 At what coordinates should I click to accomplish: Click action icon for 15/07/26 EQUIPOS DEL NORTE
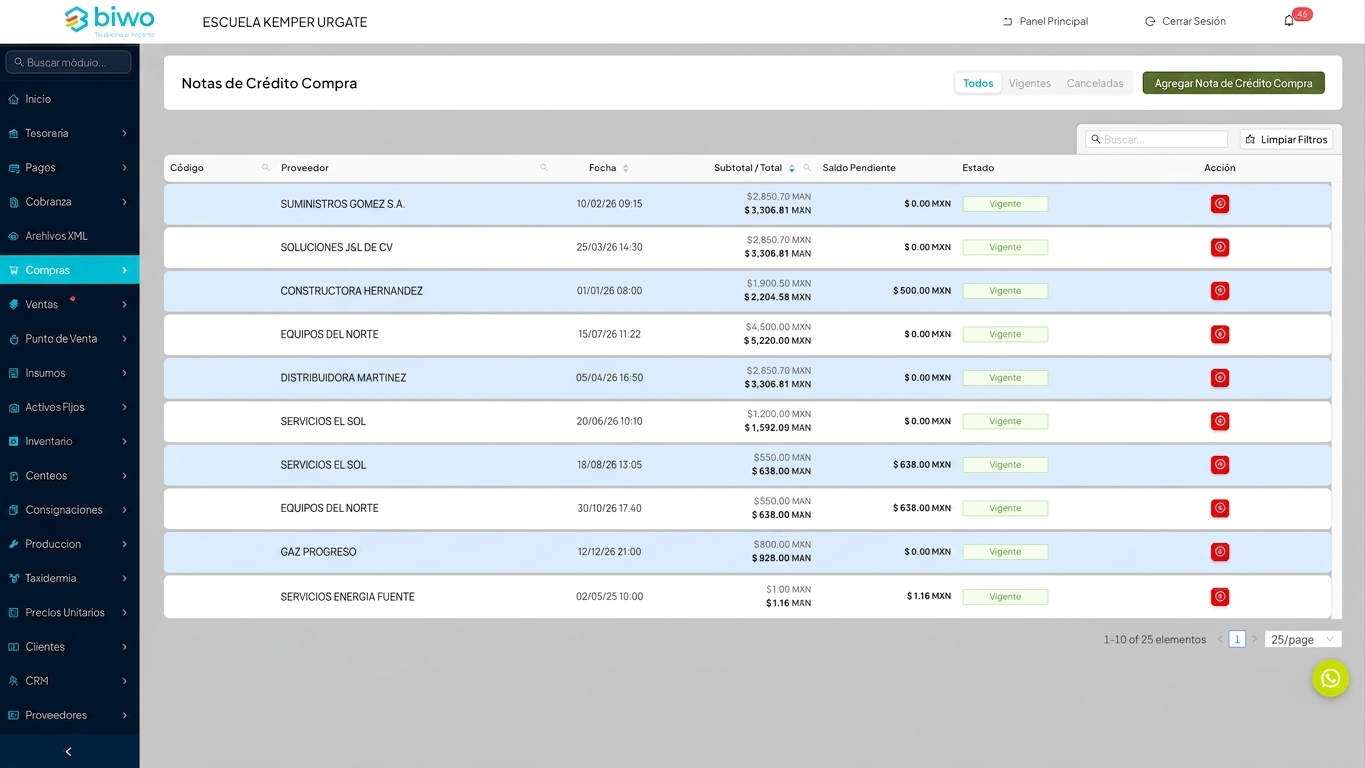pos(1219,334)
